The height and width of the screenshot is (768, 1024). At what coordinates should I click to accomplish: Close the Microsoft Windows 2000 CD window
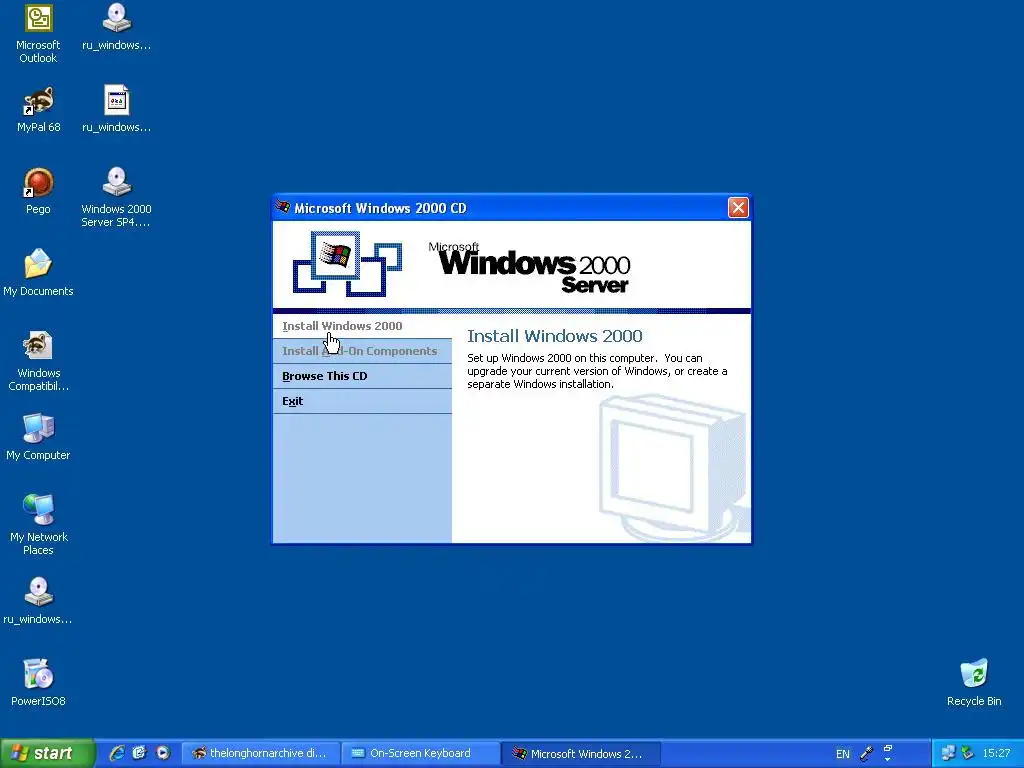pyautogui.click(x=738, y=208)
